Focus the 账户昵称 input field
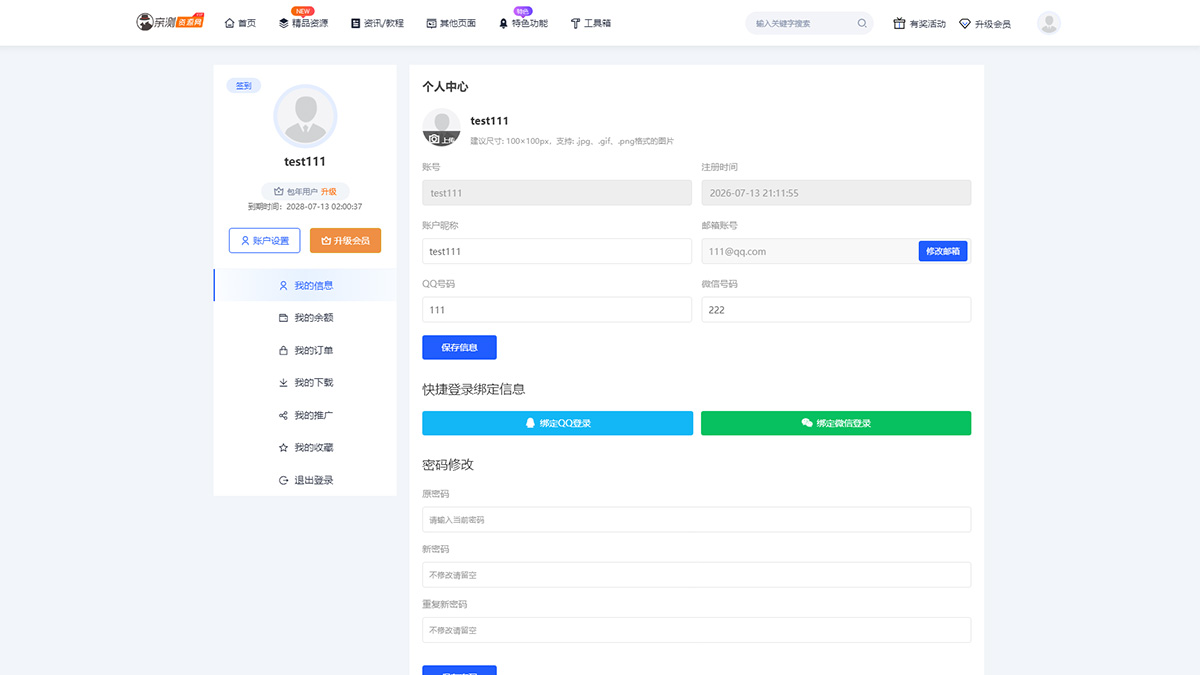Viewport: 1200px width, 675px height. coord(557,251)
